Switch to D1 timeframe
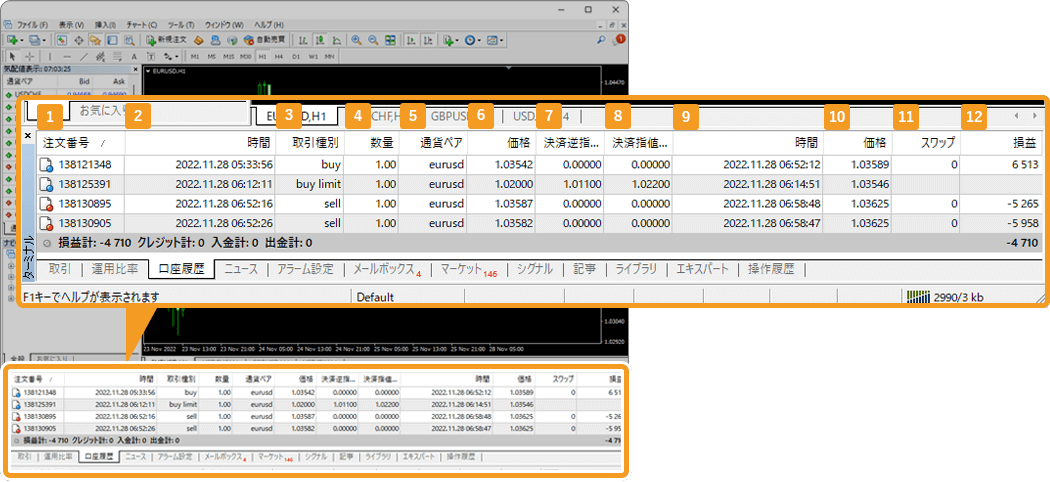Viewport: 1050px width, 482px height. pos(296,57)
